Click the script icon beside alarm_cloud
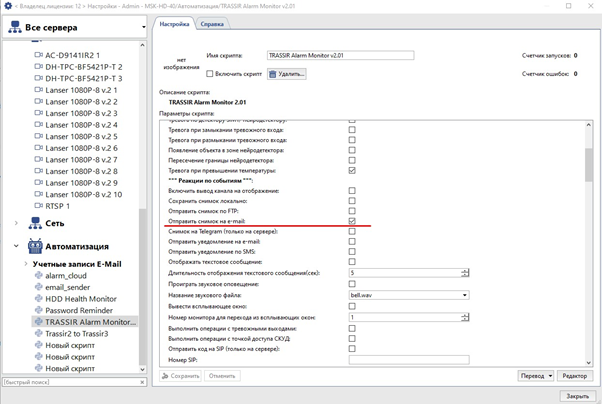The width and height of the screenshot is (602, 404). (38, 275)
